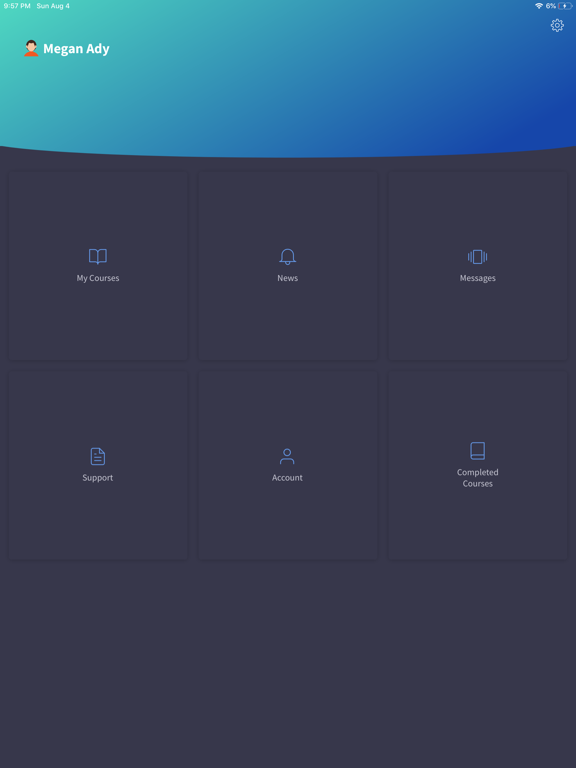Image resolution: width=576 pixels, height=768 pixels.
Task: Tap the Sun Aug 4 date
Action: click(53, 6)
